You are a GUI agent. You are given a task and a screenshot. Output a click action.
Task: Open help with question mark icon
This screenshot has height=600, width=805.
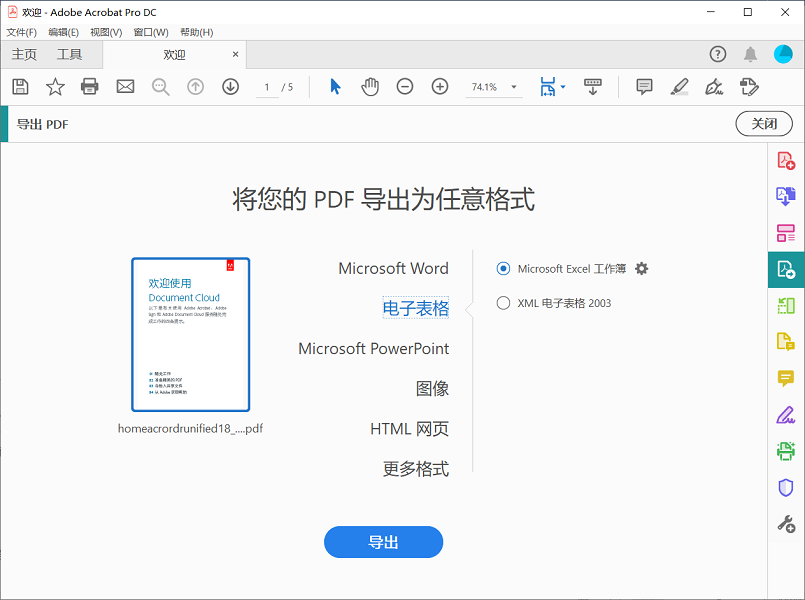(x=718, y=54)
